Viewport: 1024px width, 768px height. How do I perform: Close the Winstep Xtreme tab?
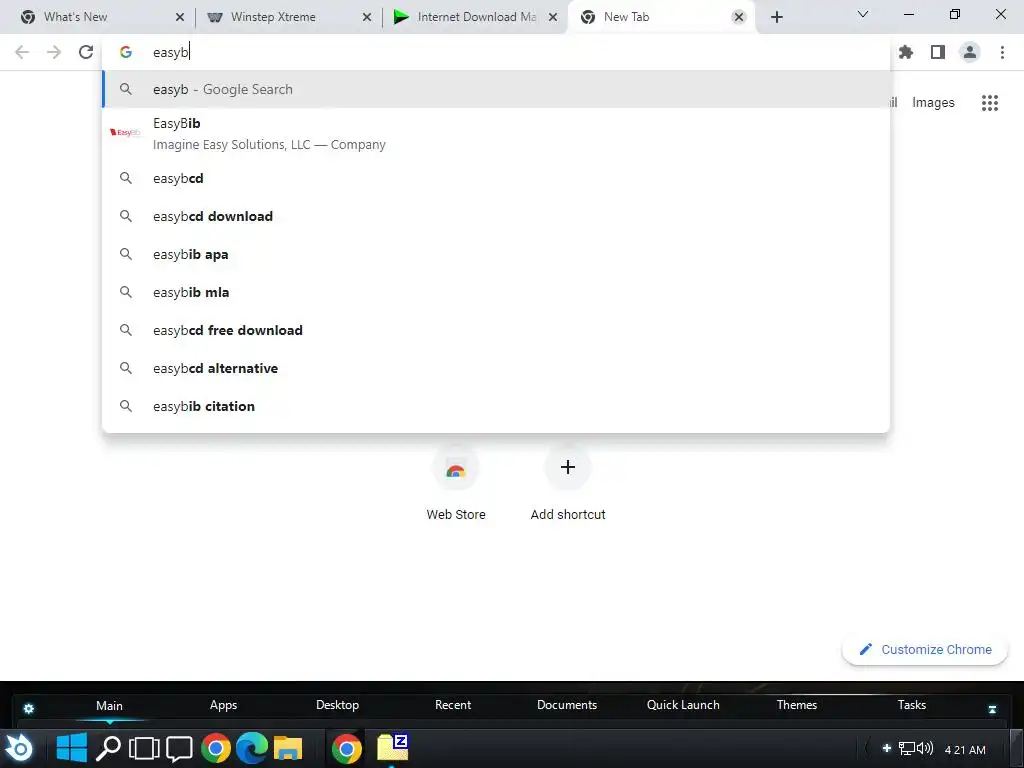(x=367, y=17)
